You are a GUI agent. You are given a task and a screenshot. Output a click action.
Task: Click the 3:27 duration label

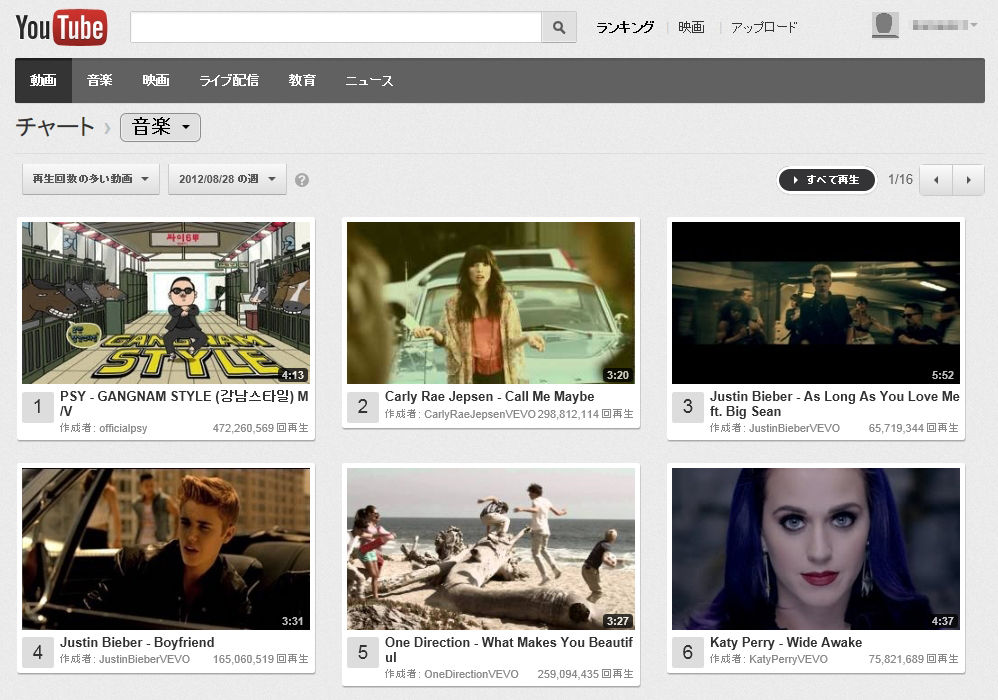[x=618, y=621]
